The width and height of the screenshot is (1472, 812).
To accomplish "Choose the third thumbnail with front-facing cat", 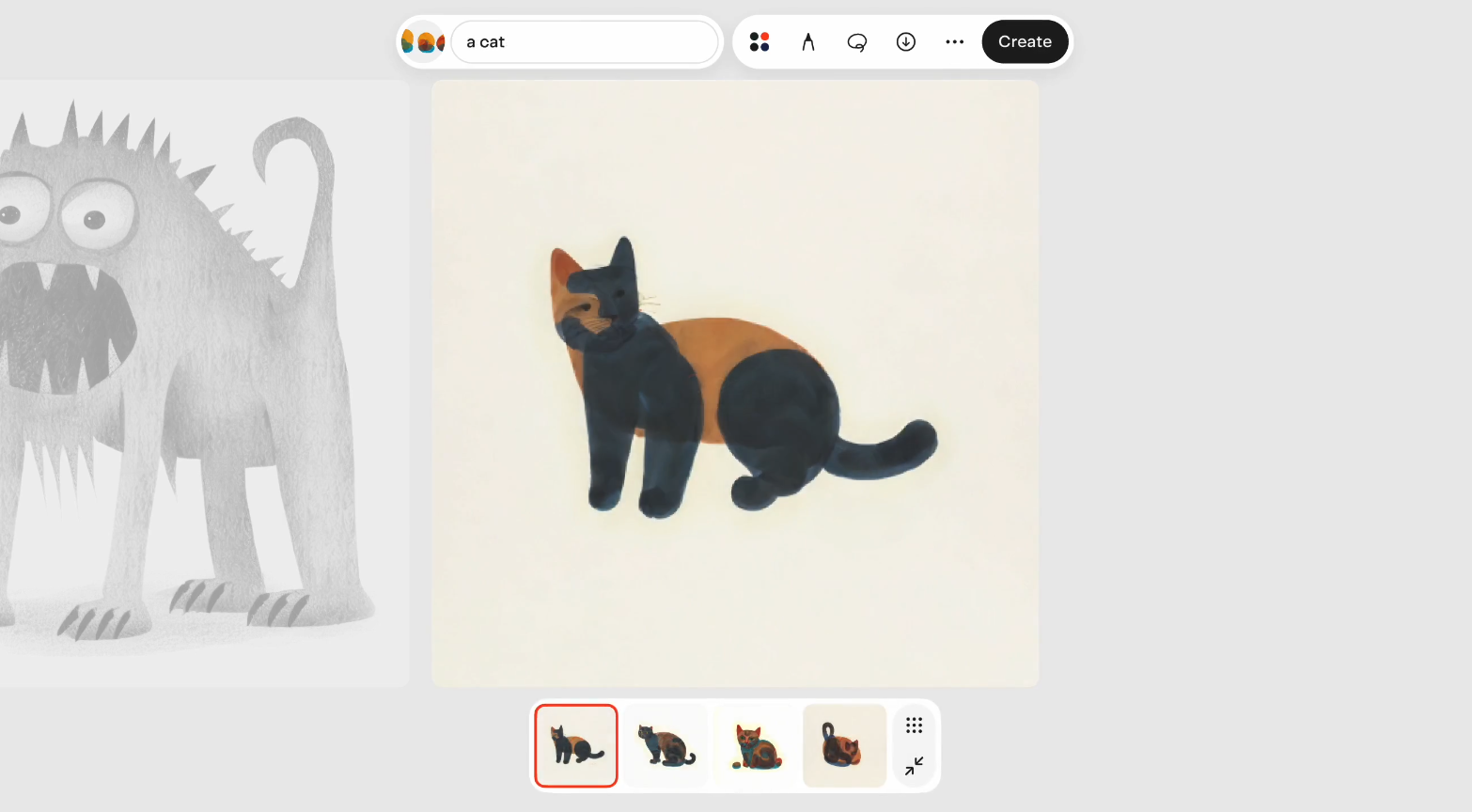I will pos(756,745).
